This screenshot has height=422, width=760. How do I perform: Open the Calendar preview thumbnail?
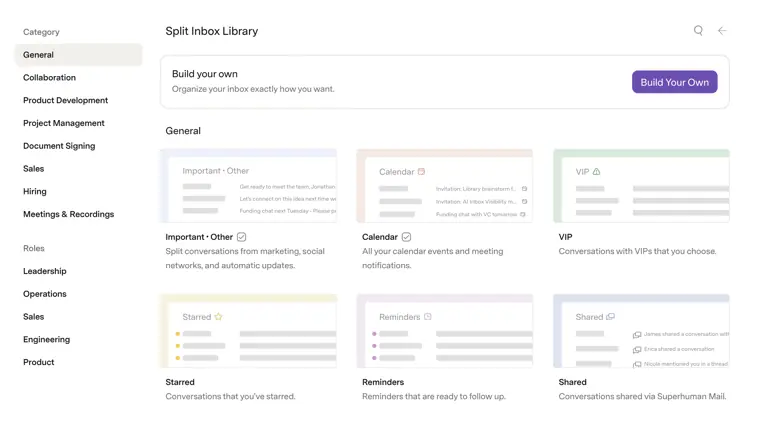[444, 186]
